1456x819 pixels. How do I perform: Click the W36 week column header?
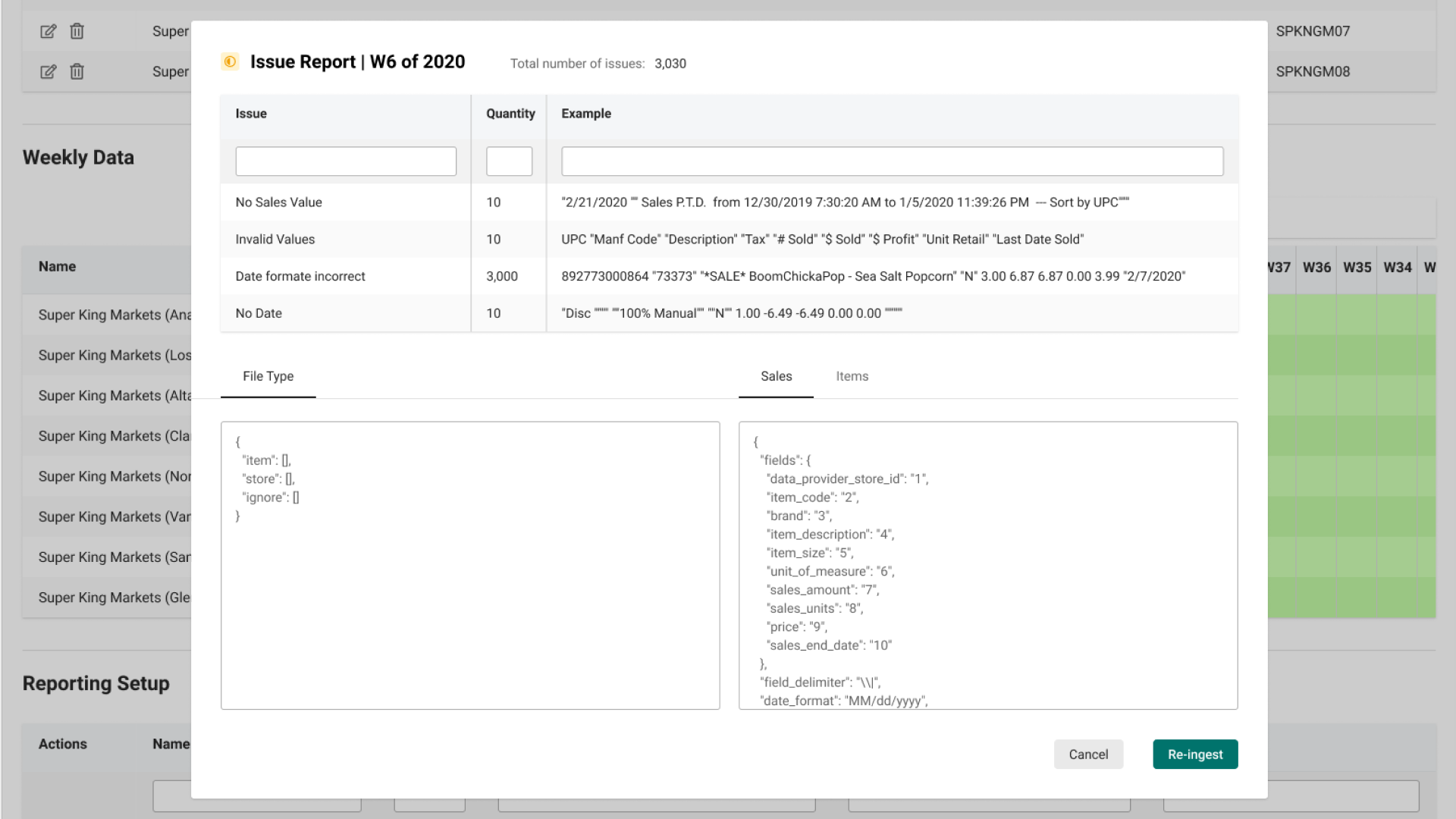(1316, 267)
